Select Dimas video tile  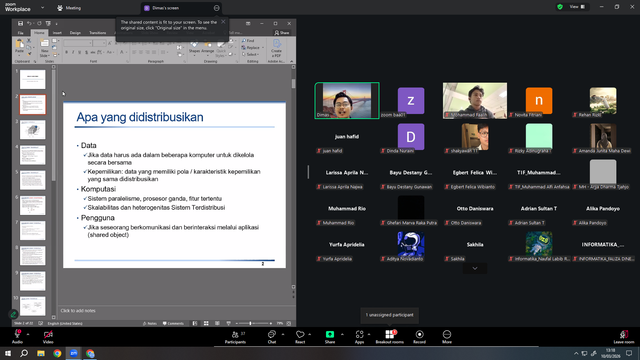[347, 100]
